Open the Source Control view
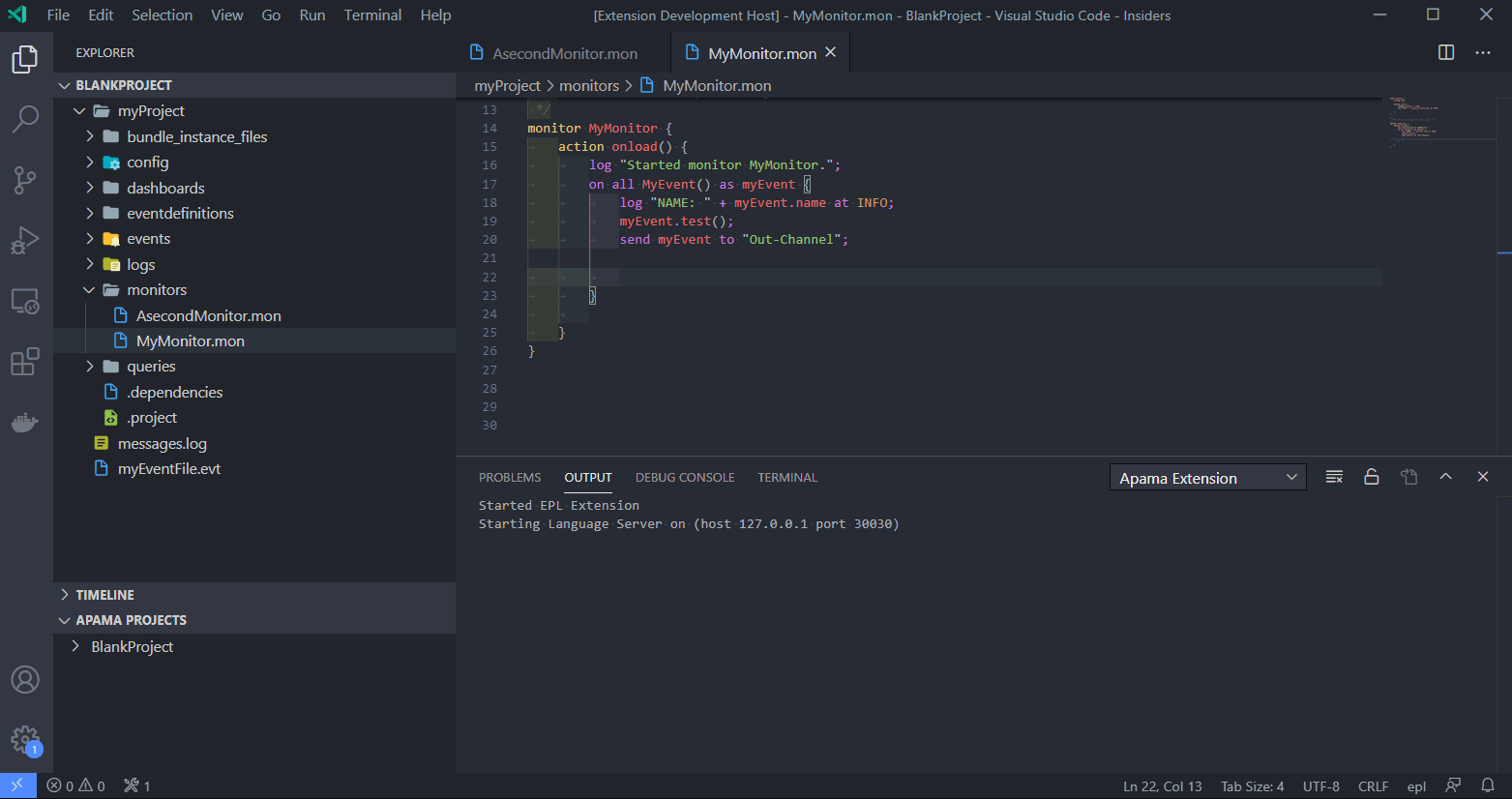Image resolution: width=1512 pixels, height=799 pixels. tap(25, 180)
